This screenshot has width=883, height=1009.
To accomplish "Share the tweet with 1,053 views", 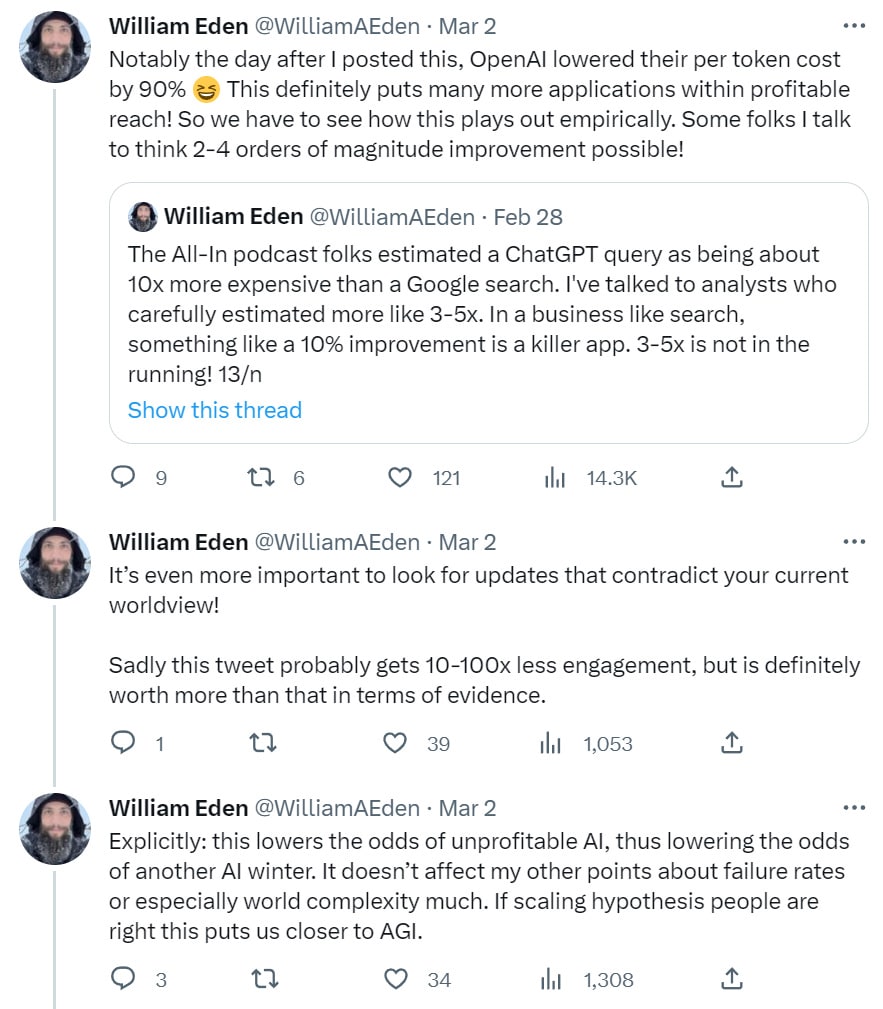I will tap(732, 743).
